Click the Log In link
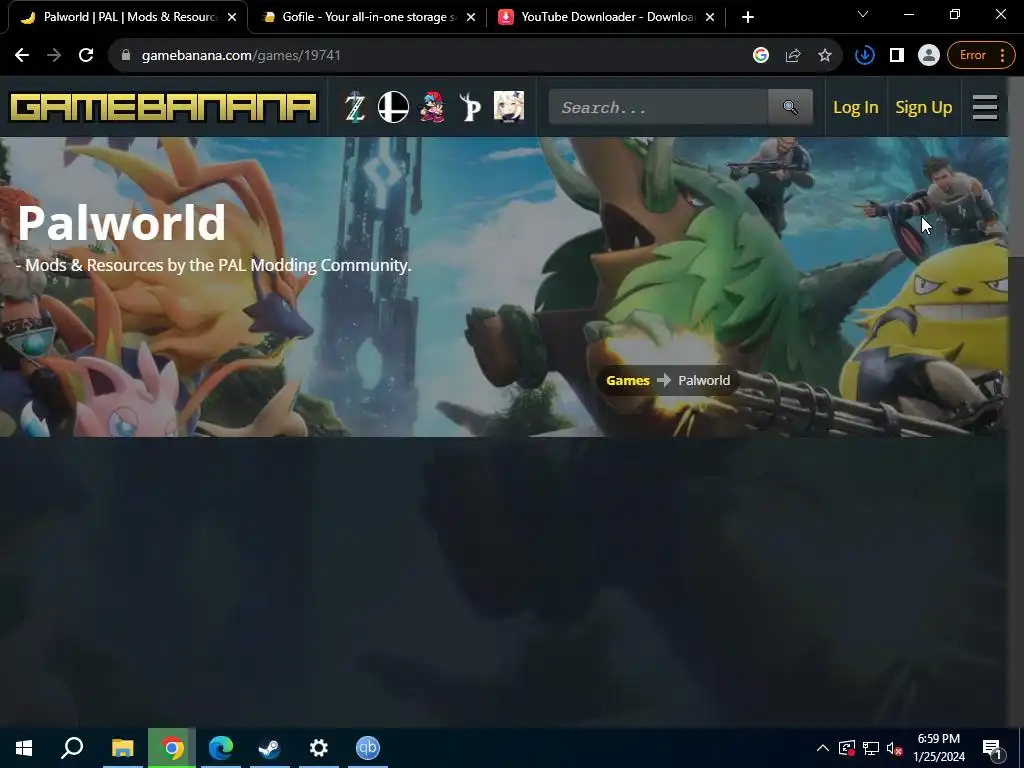Image resolution: width=1024 pixels, height=768 pixels. pos(856,107)
